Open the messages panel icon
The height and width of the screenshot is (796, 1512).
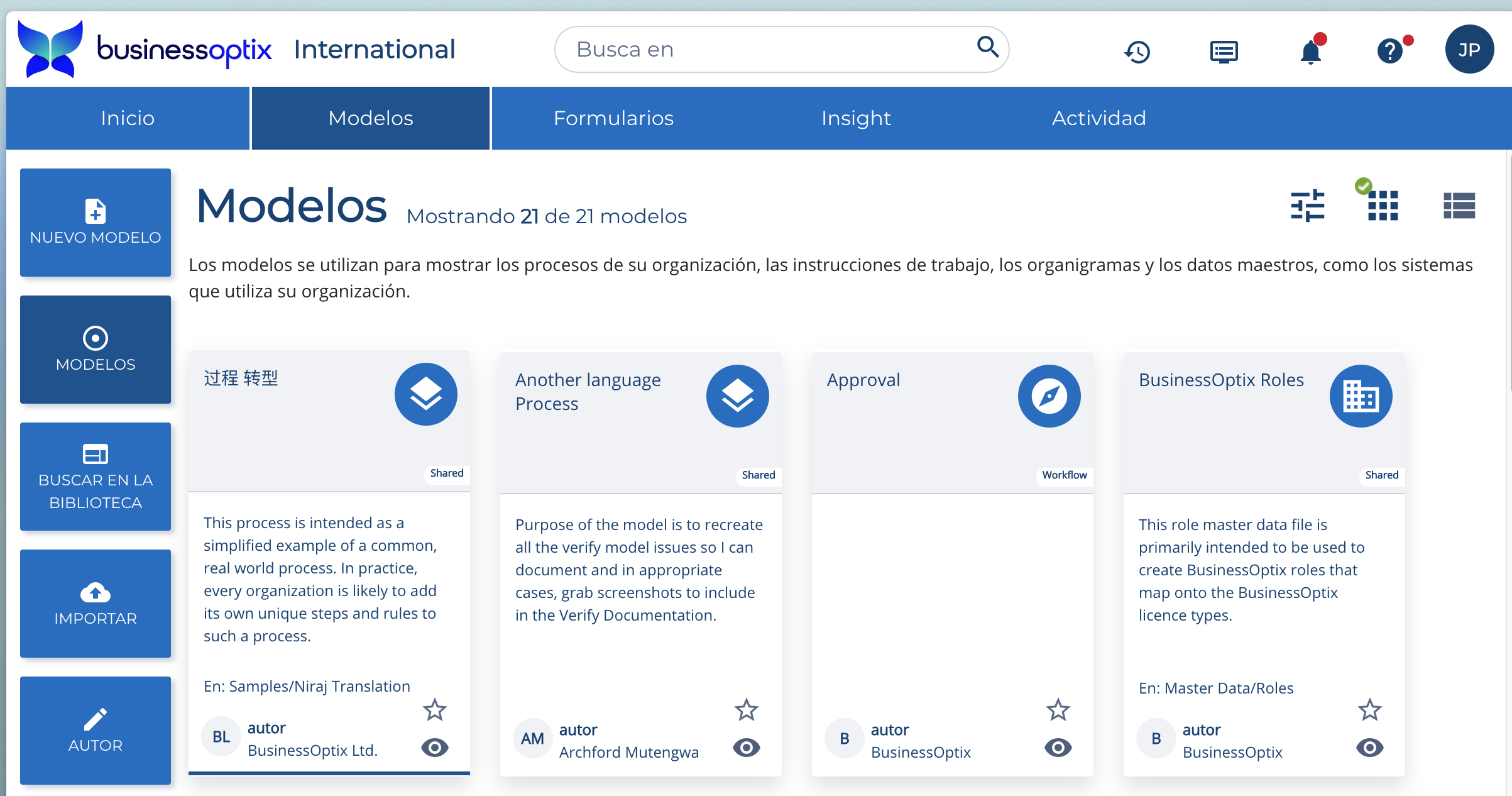tap(1224, 51)
